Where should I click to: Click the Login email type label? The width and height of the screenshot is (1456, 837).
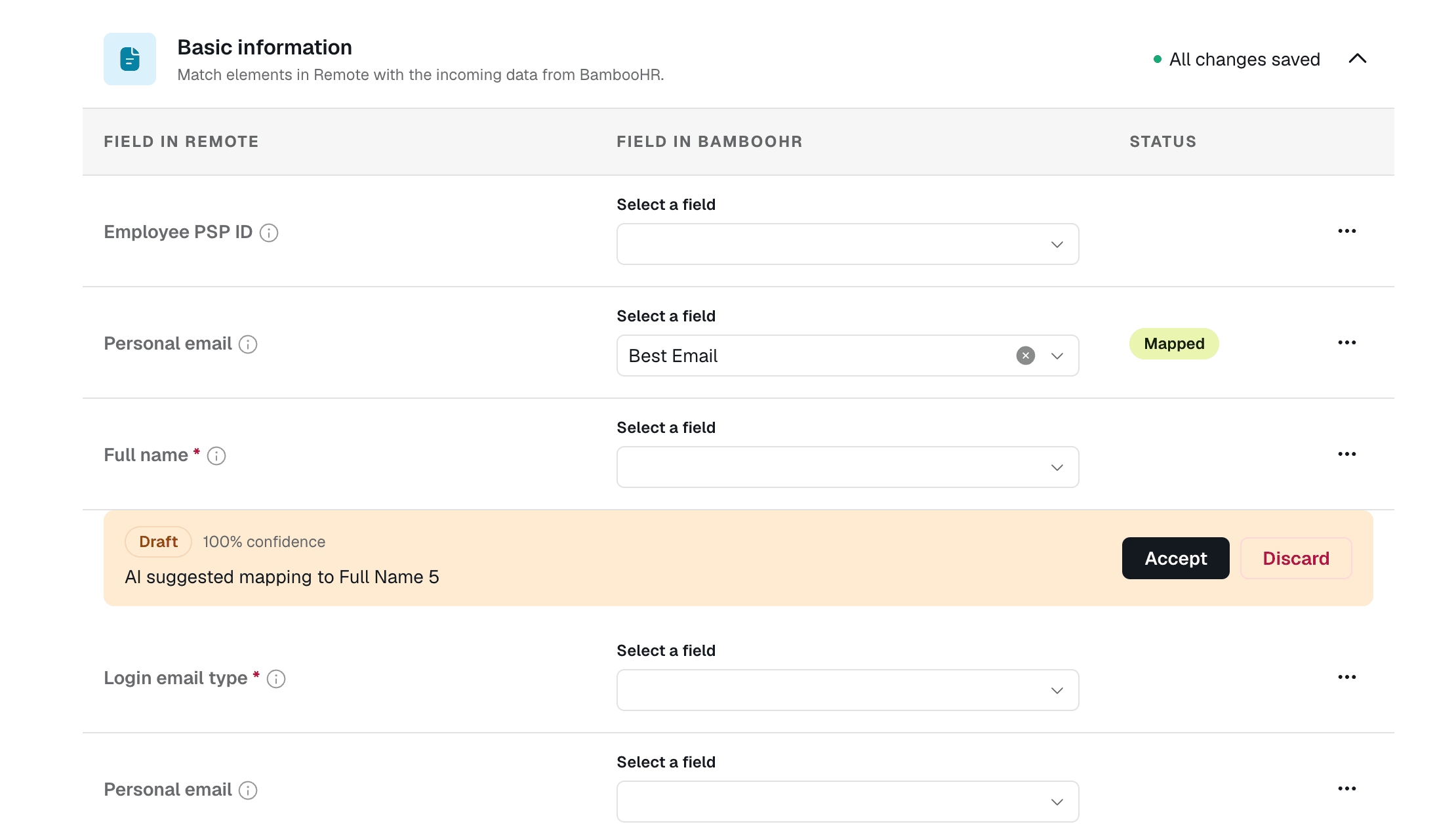click(176, 678)
